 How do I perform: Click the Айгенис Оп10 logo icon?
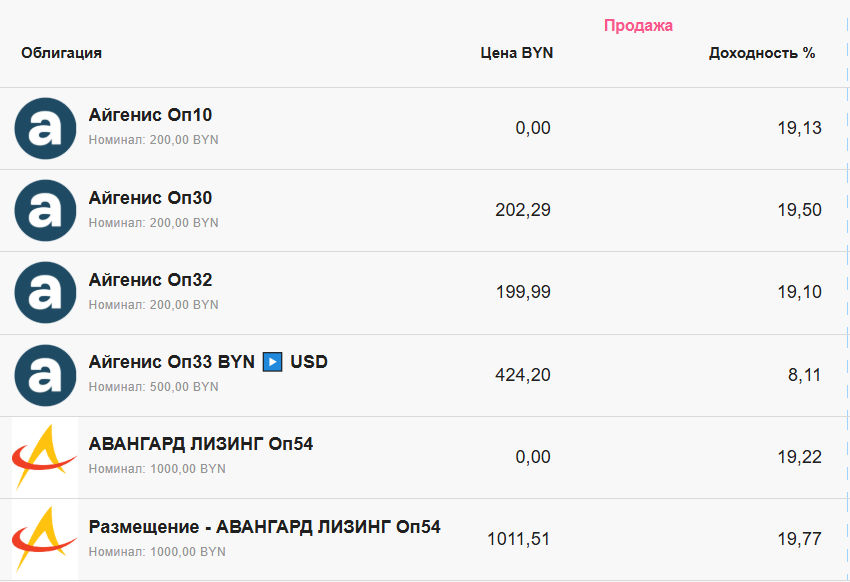click(x=45, y=128)
